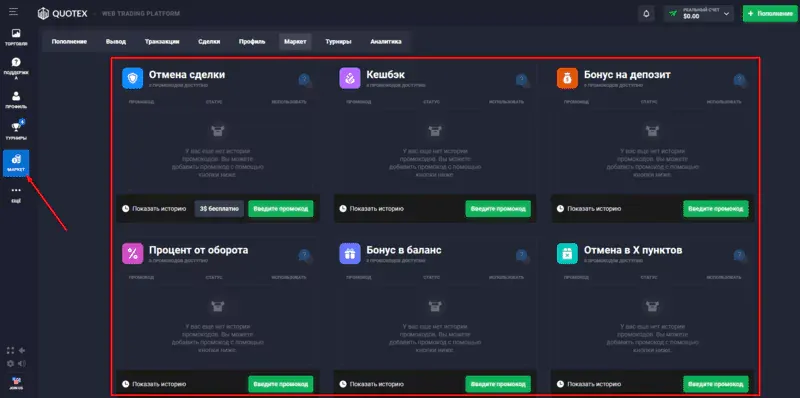
Task: Show history for Кешбэк card
Action: (x=371, y=209)
